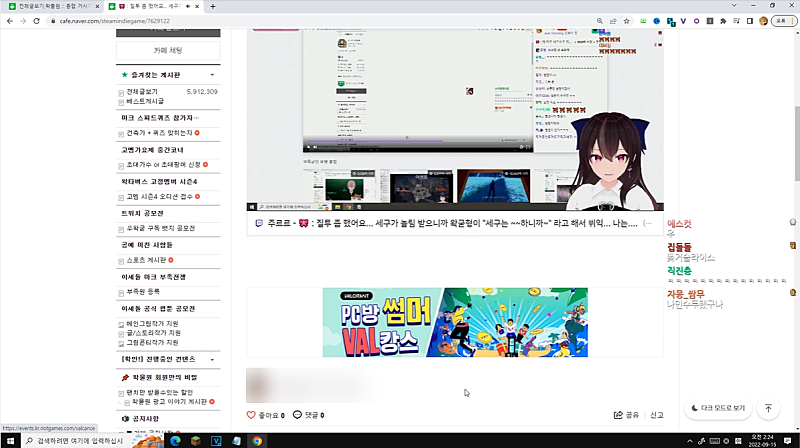
Task: Open the Chrome profile avatar
Action: [763, 21]
